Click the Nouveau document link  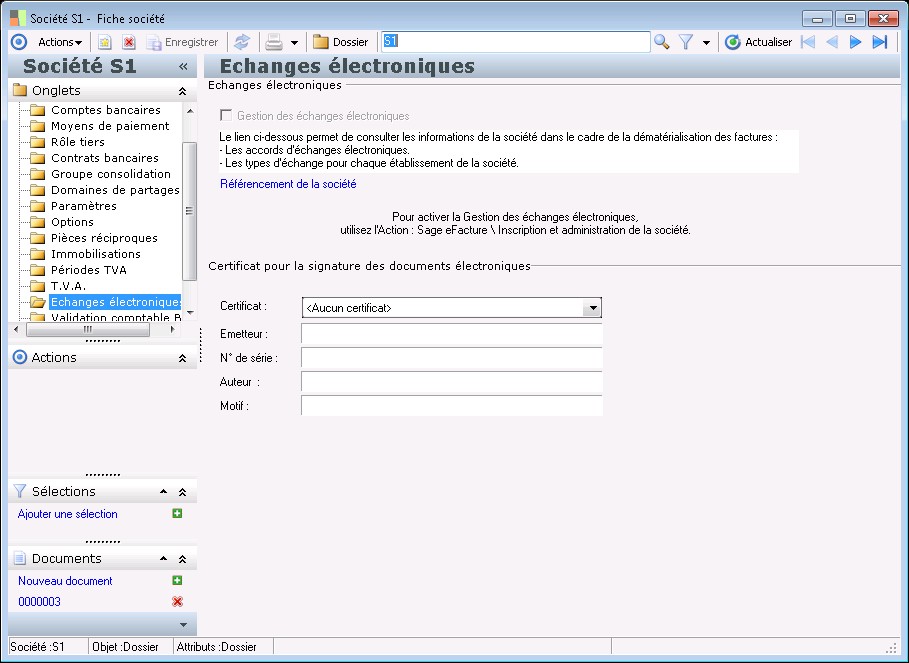click(x=65, y=581)
